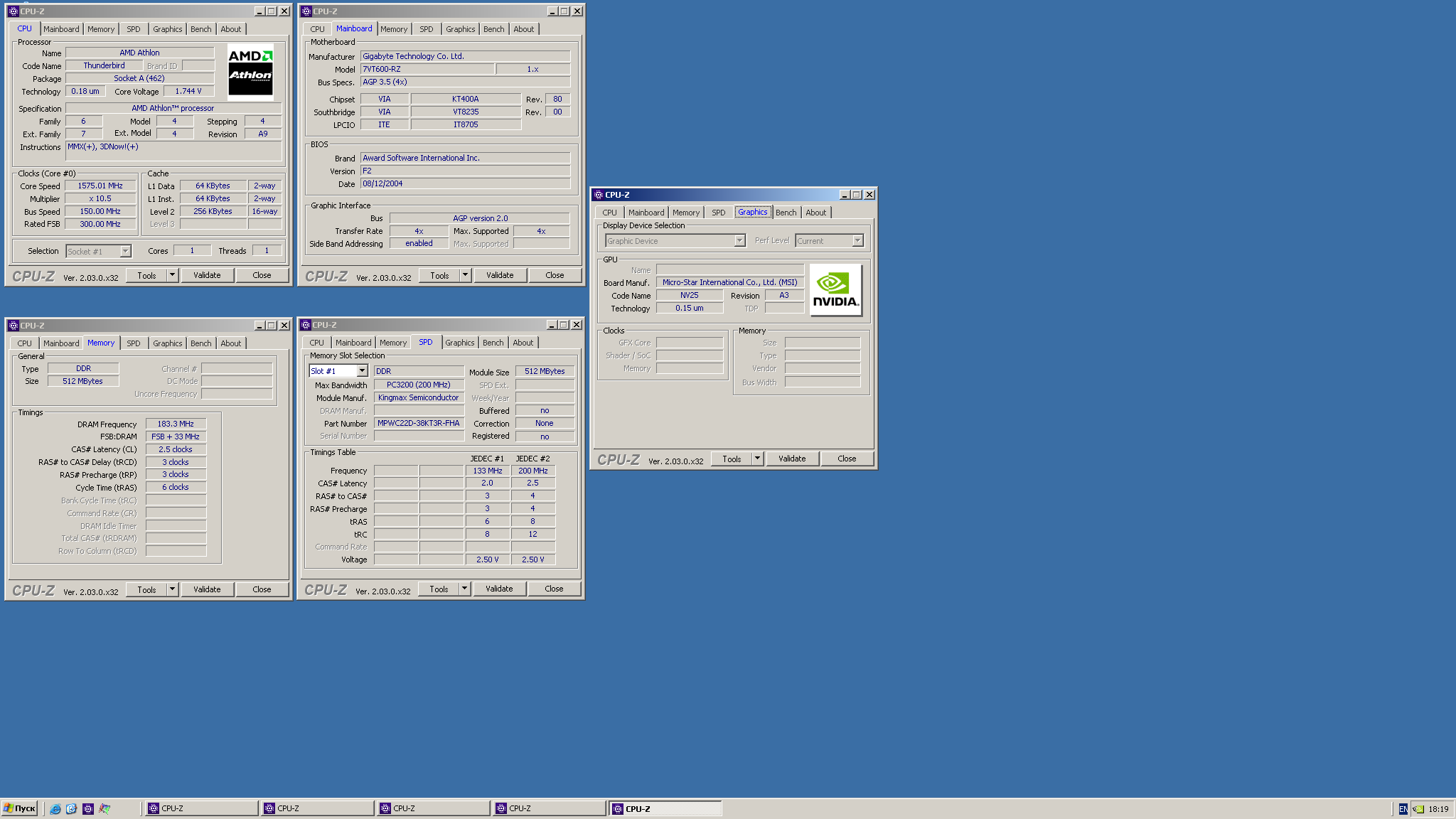Launch CPU-Z from the quick launch bar
The image size is (1456, 819).
[88, 809]
